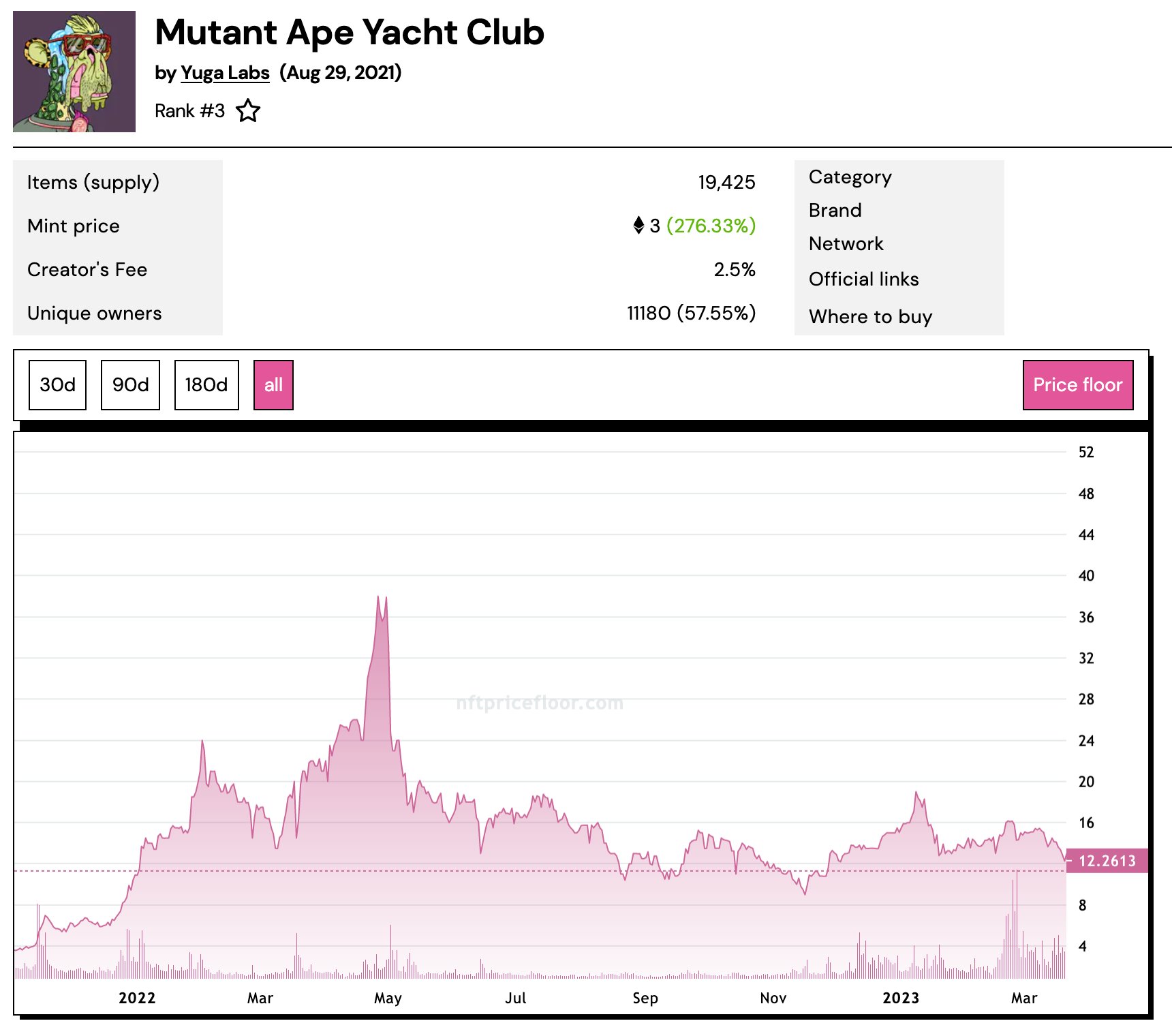Image resolution: width=1172 pixels, height=1036 pixels.
Task: Click the Items (supply) label
Action: [x=93, y=182]
